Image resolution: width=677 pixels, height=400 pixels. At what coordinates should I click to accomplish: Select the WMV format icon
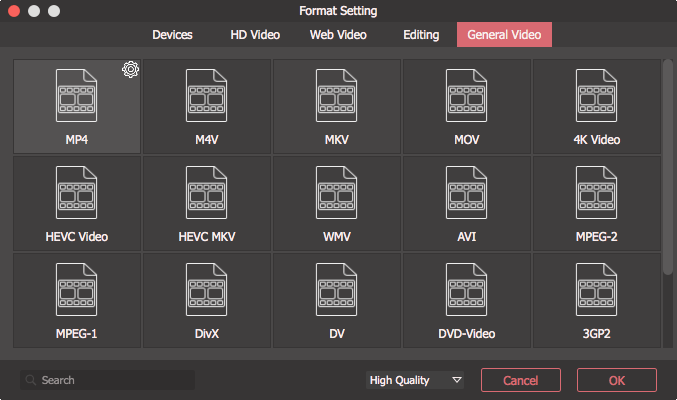(336, 193)
